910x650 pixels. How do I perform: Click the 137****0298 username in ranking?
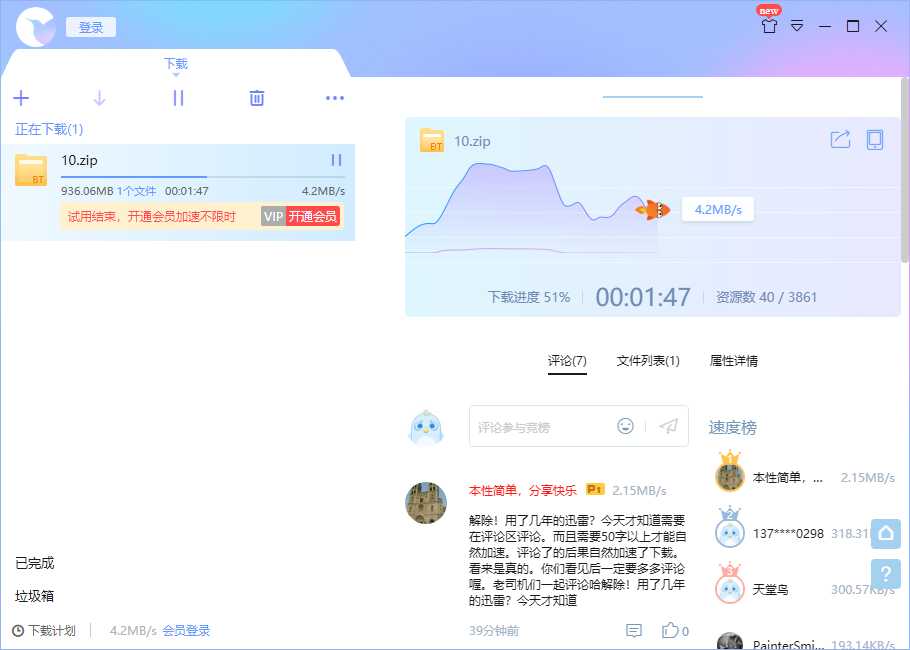click(x=788, y=533)
